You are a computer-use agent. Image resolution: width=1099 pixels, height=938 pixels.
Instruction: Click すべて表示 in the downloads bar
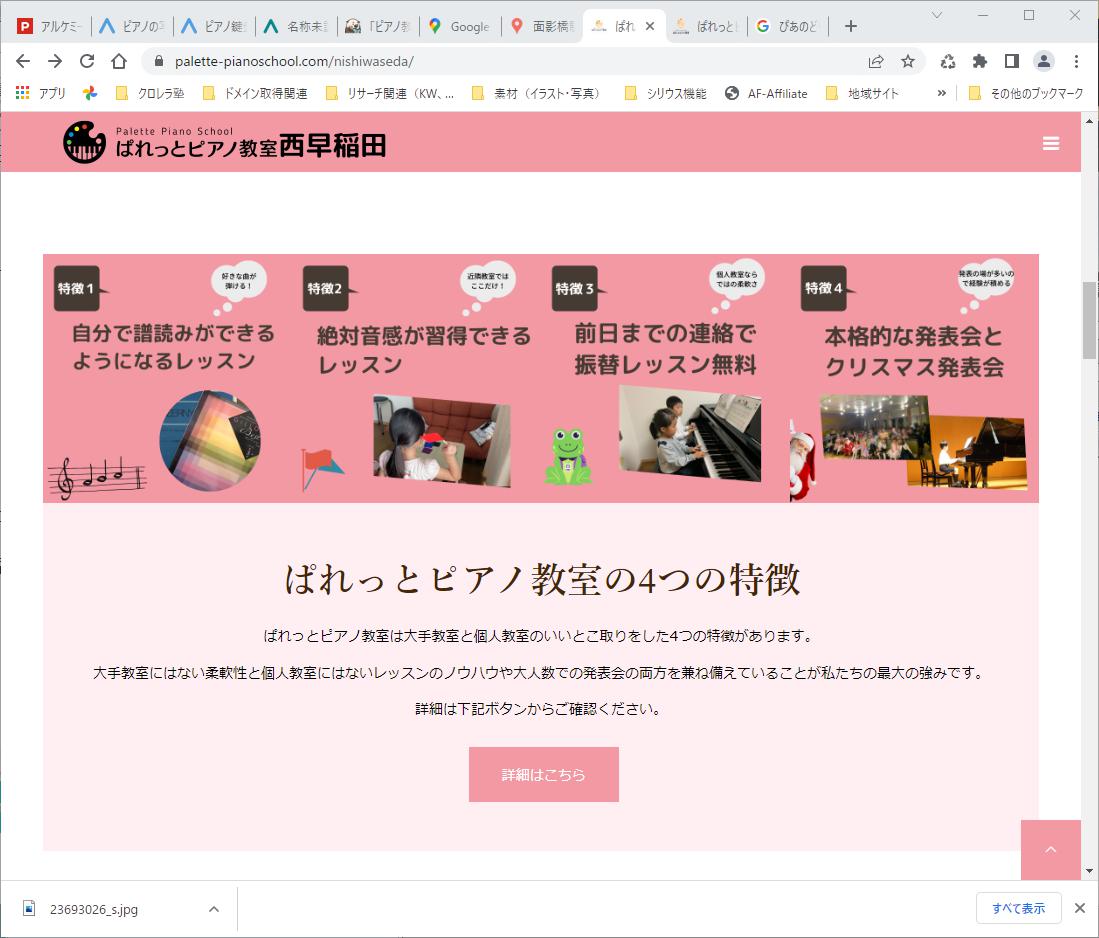[x=1018, y=908]
